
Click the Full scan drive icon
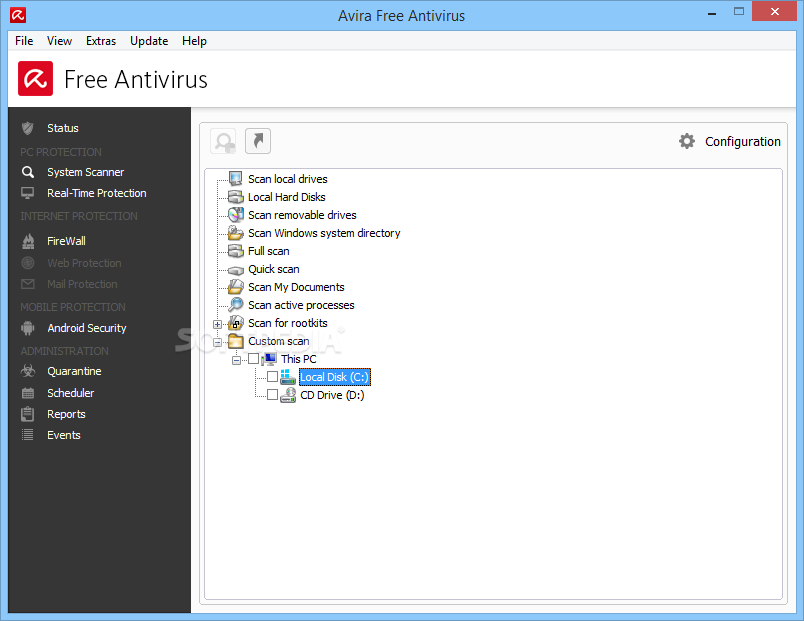[235, 251]
